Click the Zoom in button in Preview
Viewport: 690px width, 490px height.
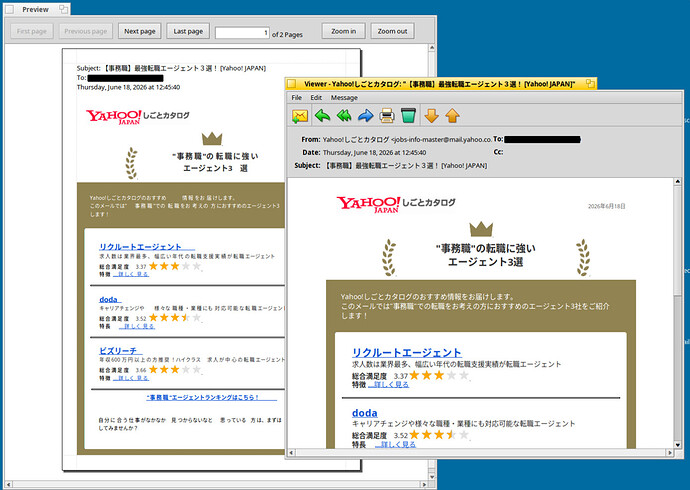coord(343,31)
